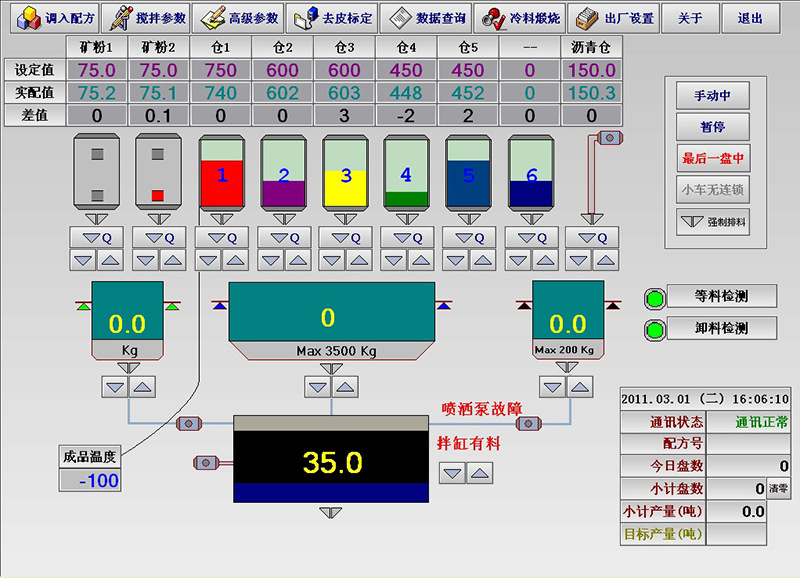Click the Q discharge button under bin 1

[221, 238]
